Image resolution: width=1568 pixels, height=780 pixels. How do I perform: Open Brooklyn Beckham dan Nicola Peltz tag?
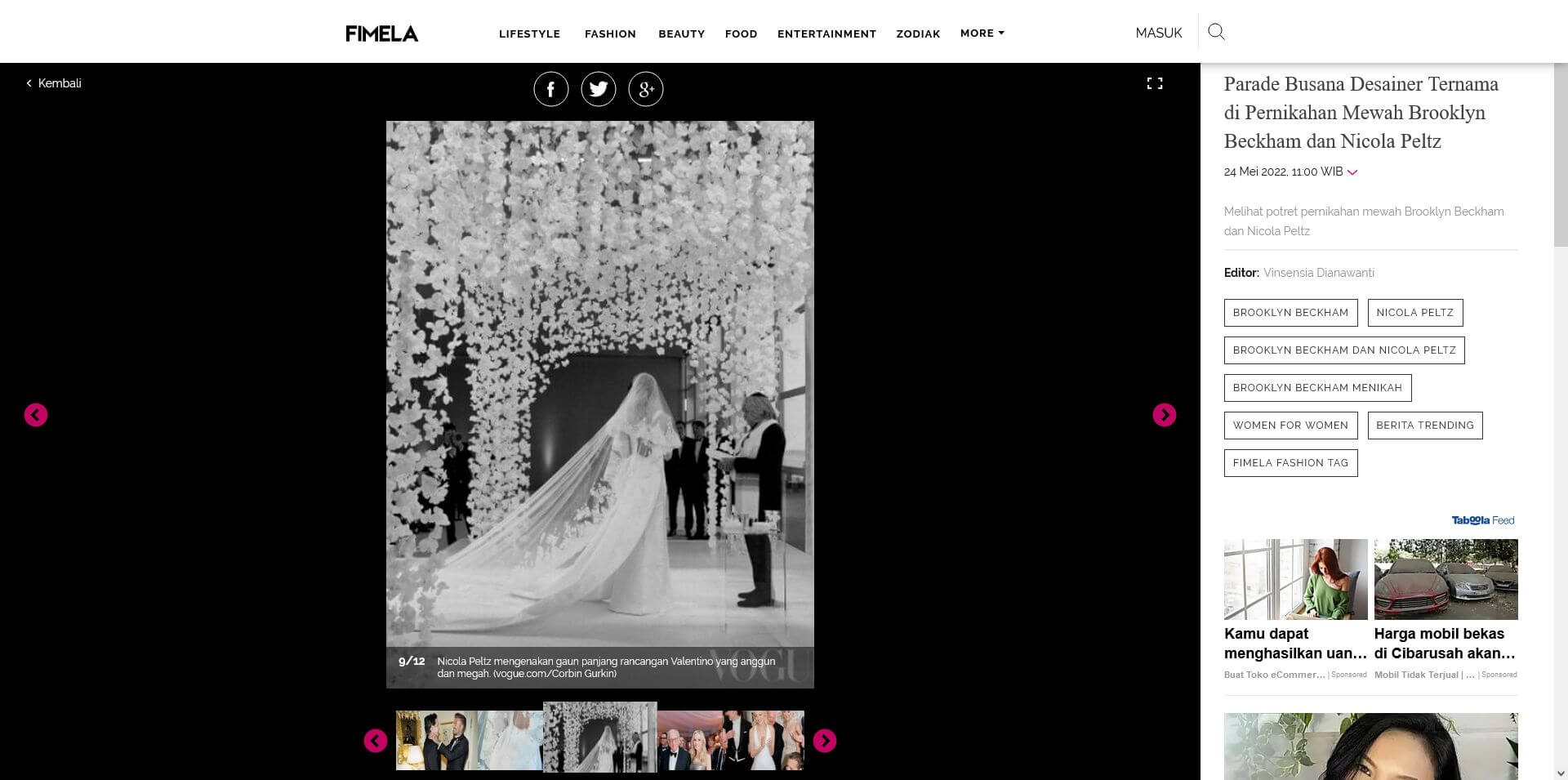(x=1344, y=350)
